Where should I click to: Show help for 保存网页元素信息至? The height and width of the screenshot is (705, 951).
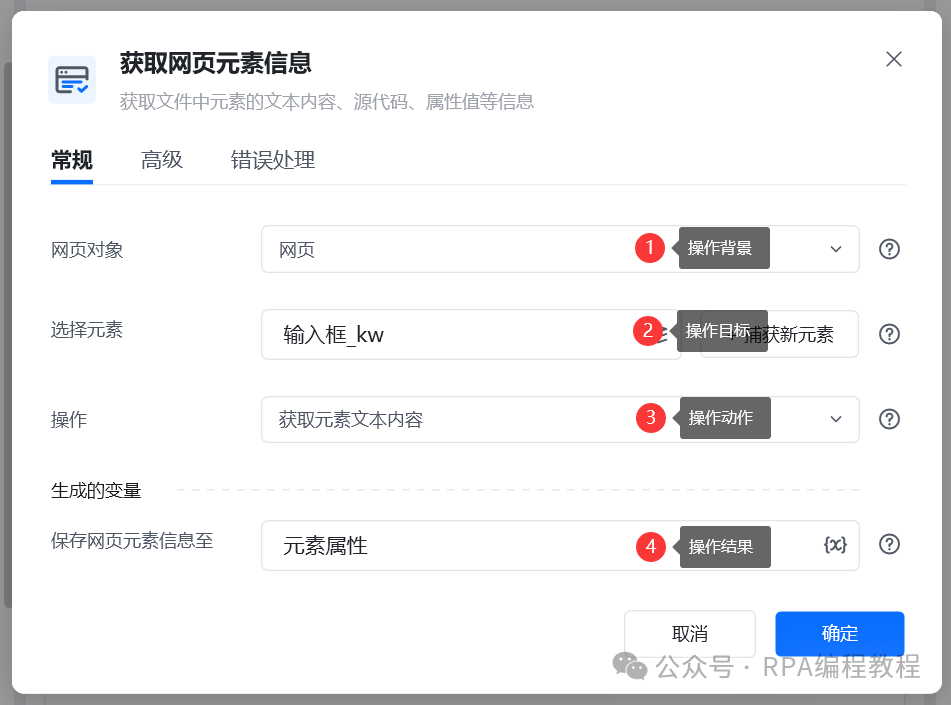889,544
